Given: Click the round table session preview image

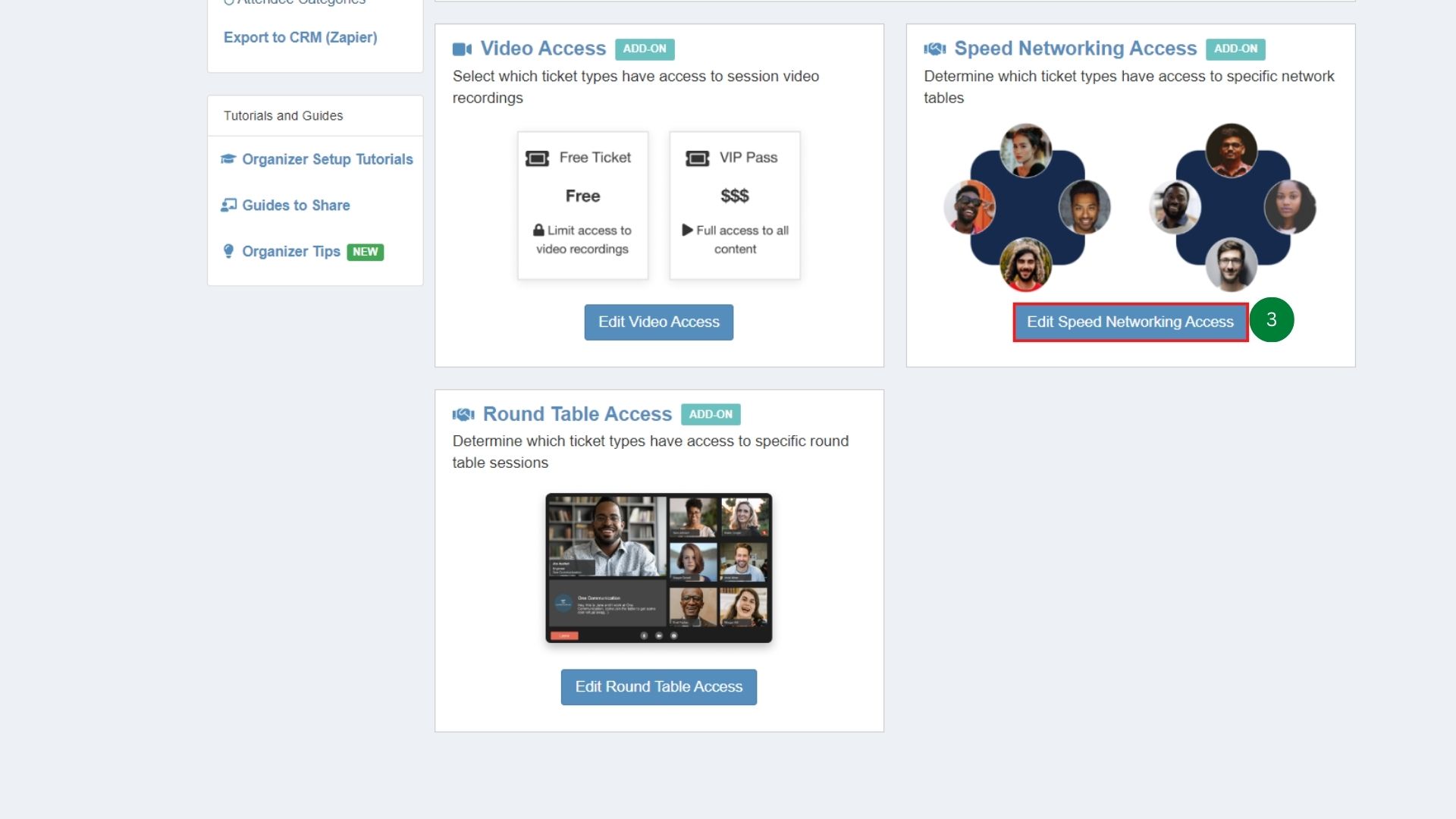Looking at the screenshot, I should [x=658, y=569].
